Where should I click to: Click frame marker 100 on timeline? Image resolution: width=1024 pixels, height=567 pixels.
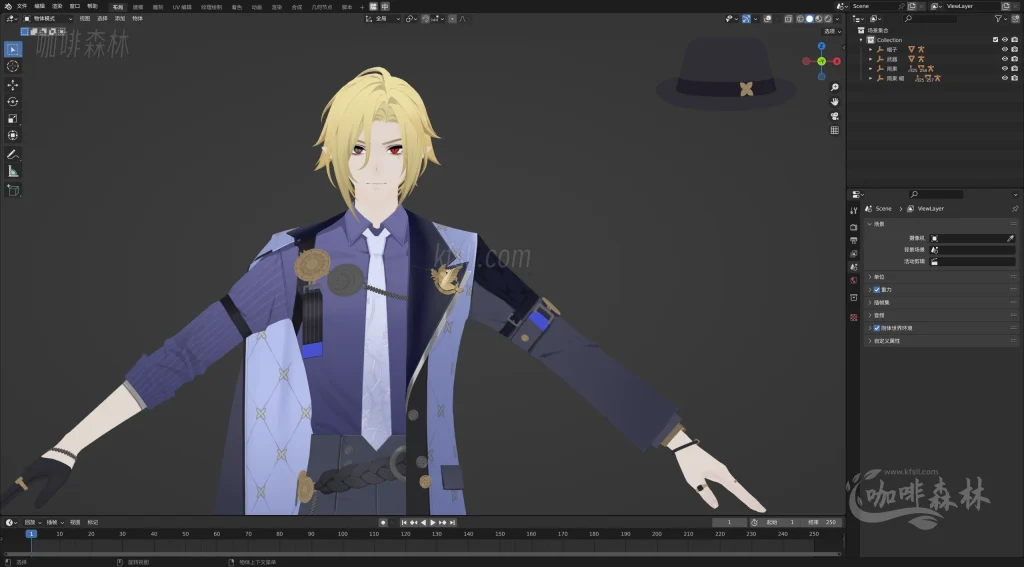pyautogui.click(x=342, y=534)
